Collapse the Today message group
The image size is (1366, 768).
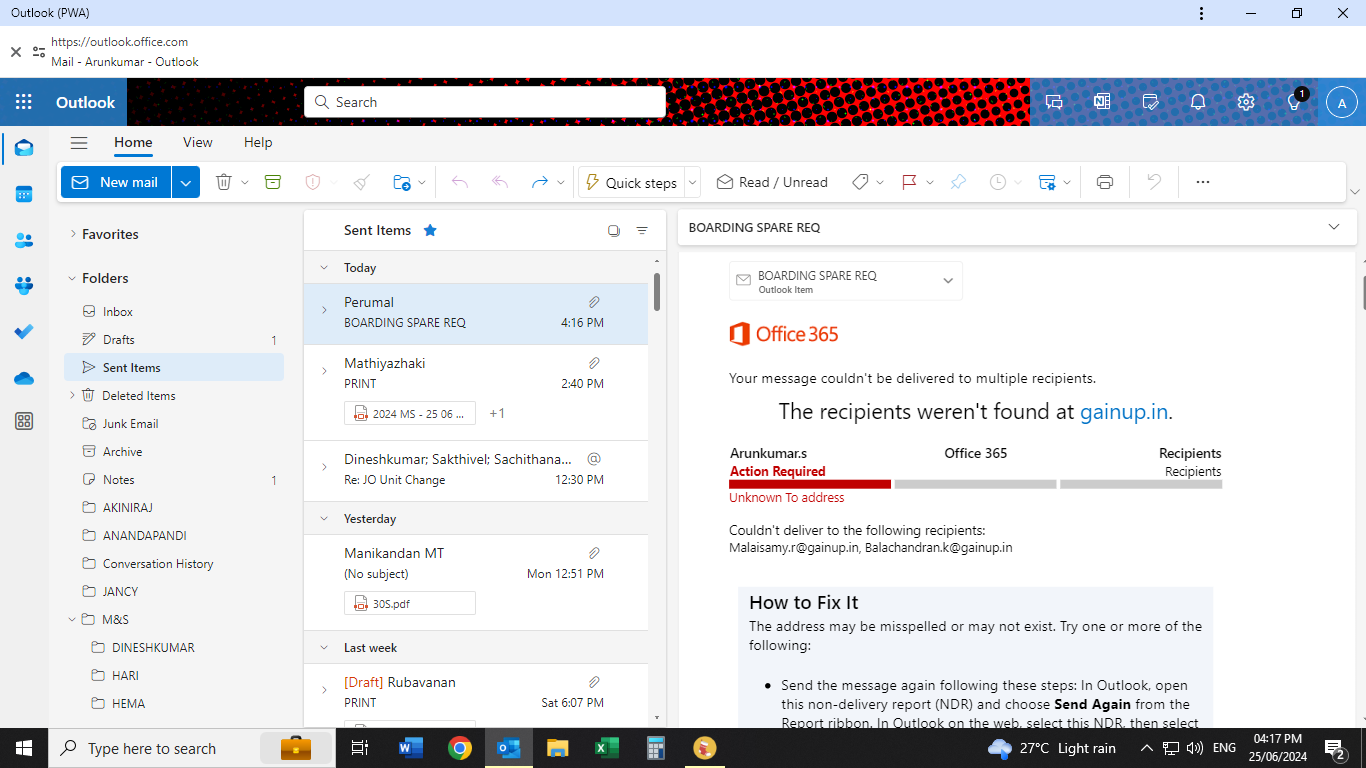[323, 268]
